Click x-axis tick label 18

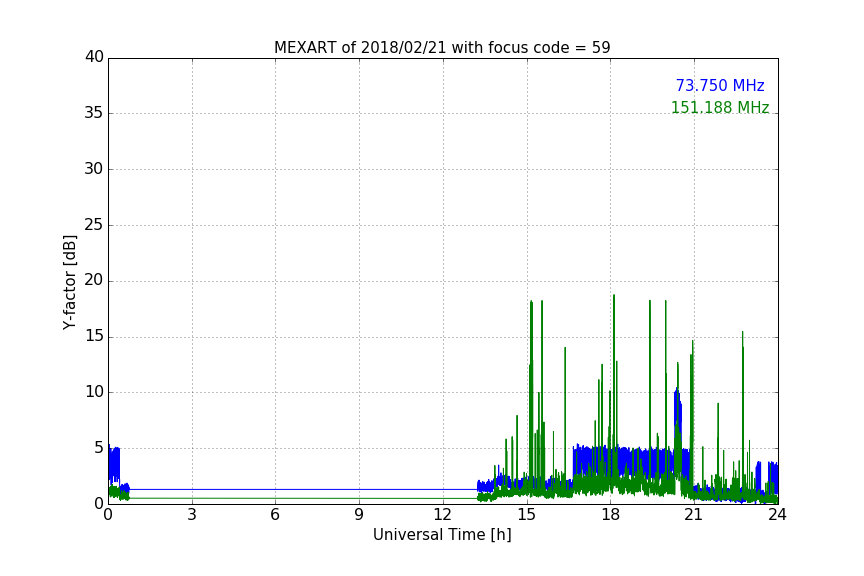(x=610, y=515)
